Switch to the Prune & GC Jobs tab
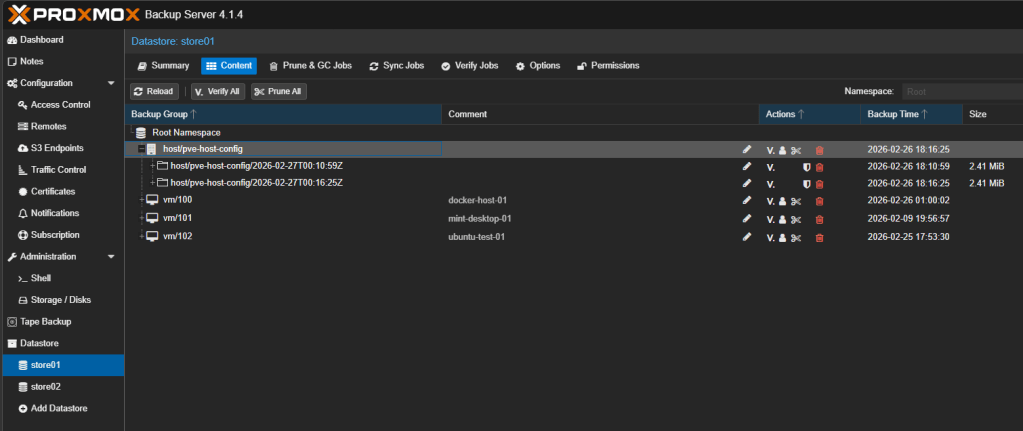The width and height of the screenshot is (1023, 431). [311, 66]
